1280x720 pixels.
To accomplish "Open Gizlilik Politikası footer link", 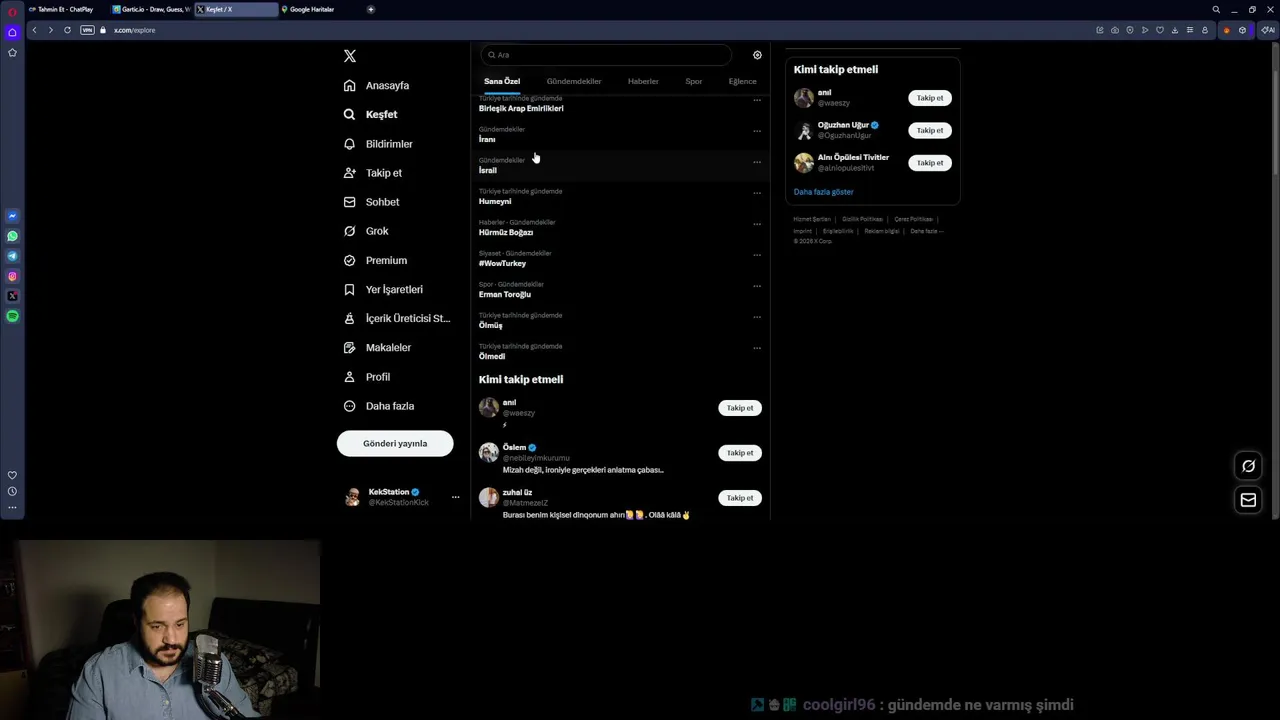I will click(x=862, y=219).
